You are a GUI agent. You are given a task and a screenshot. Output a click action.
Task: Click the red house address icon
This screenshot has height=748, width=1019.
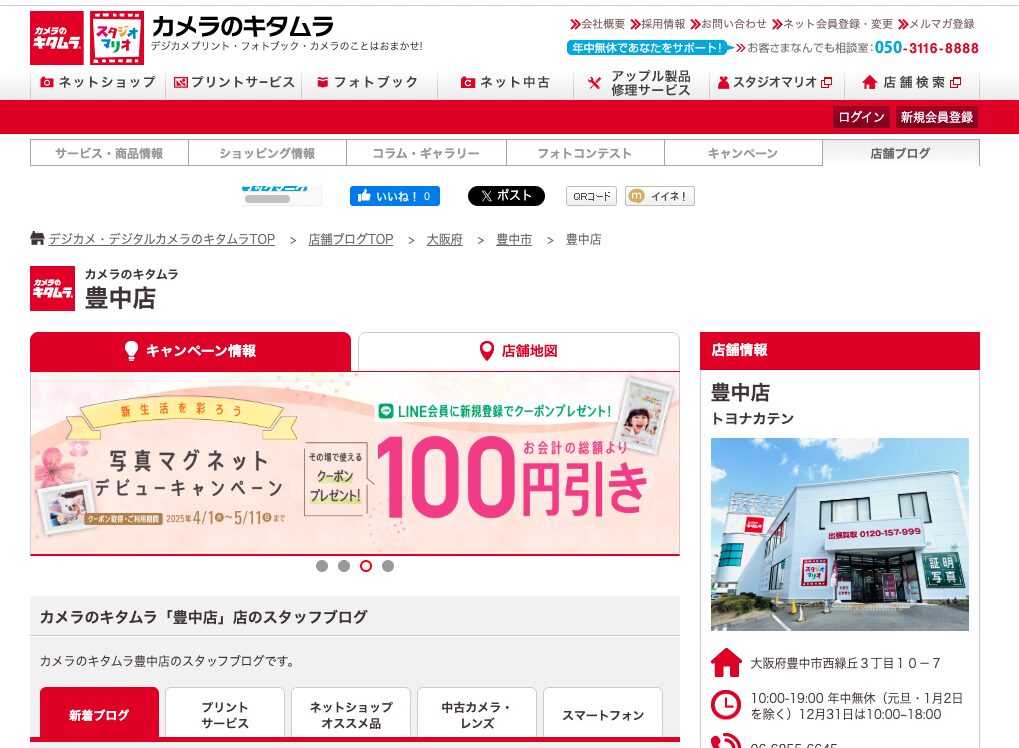(x=727, y=663)
